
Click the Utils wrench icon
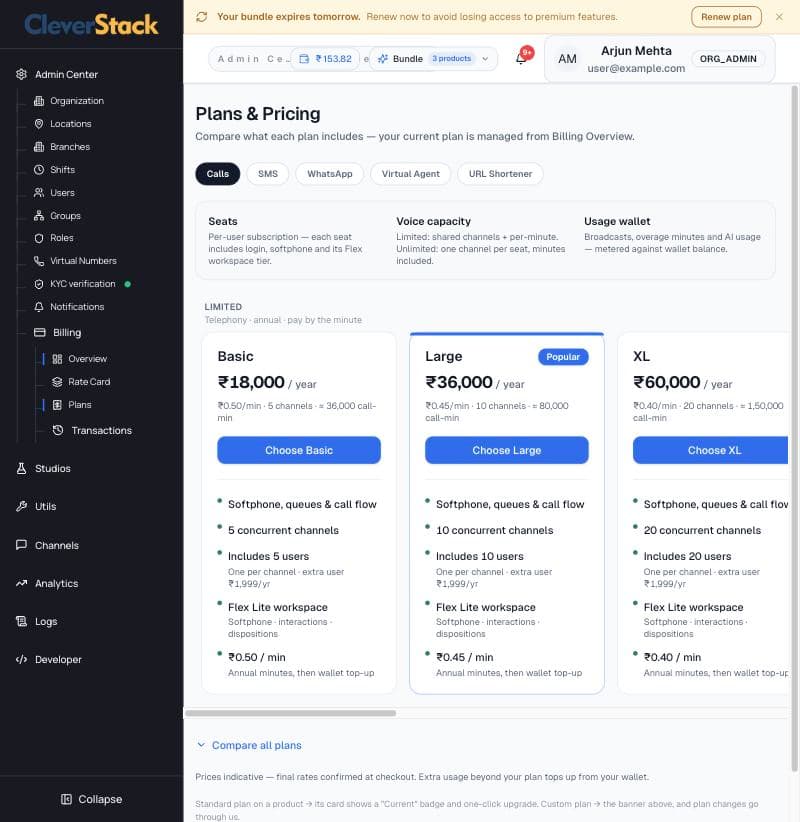[x=21, y=506]
